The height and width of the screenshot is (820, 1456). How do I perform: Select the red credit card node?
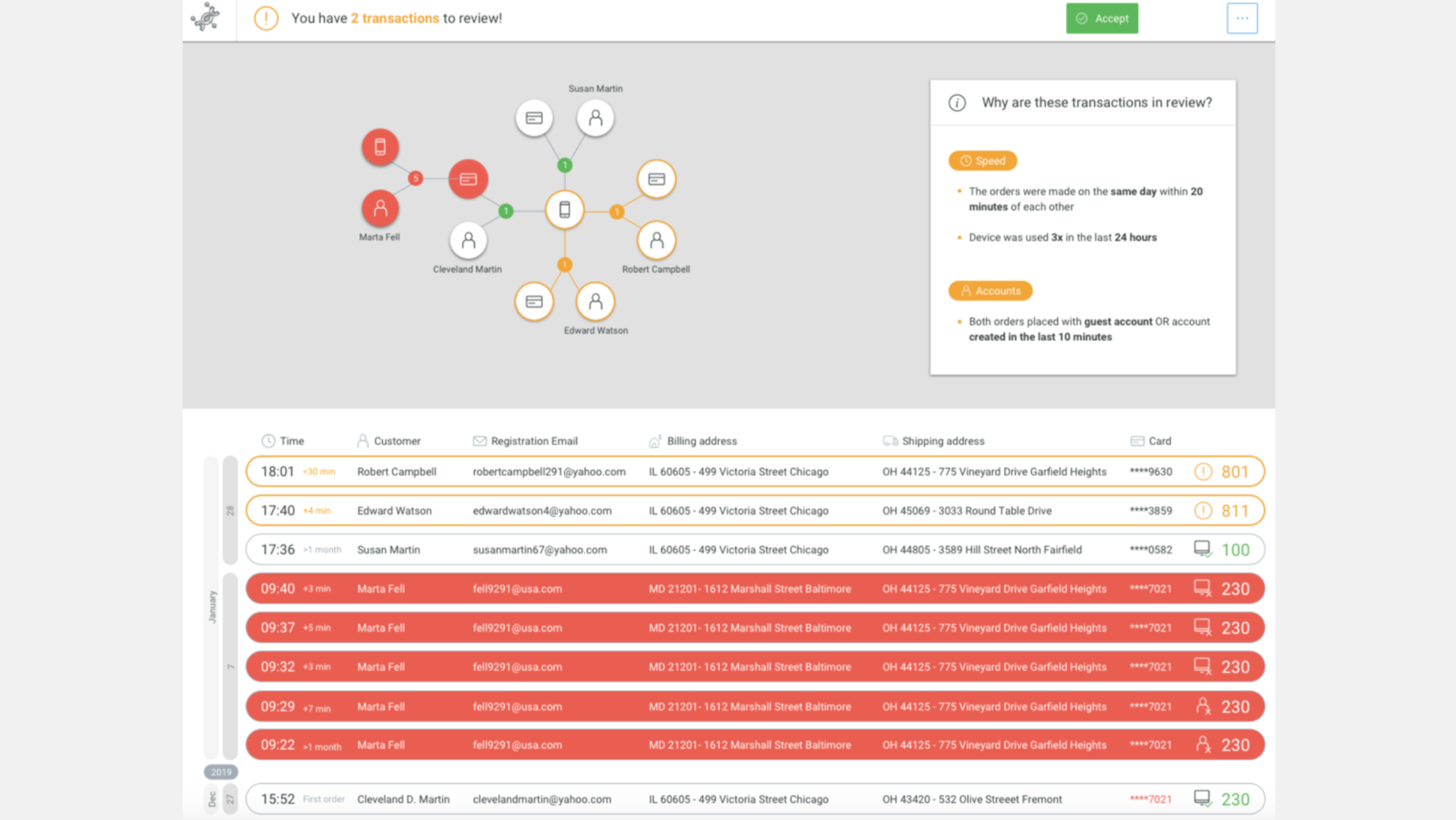pos(468,180)
